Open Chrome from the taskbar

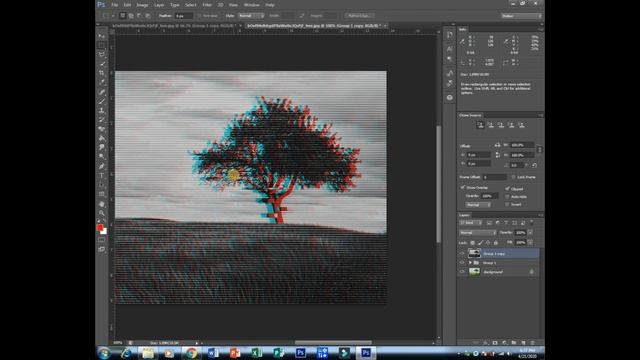pos(191,353)
